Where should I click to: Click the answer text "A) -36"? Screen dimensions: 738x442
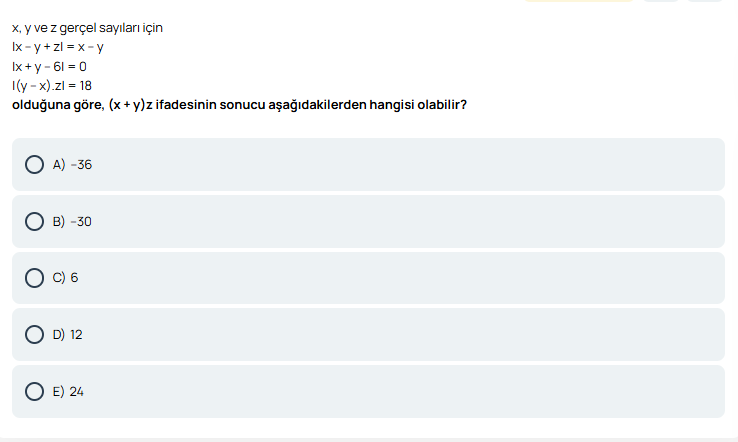coord(72,164)
